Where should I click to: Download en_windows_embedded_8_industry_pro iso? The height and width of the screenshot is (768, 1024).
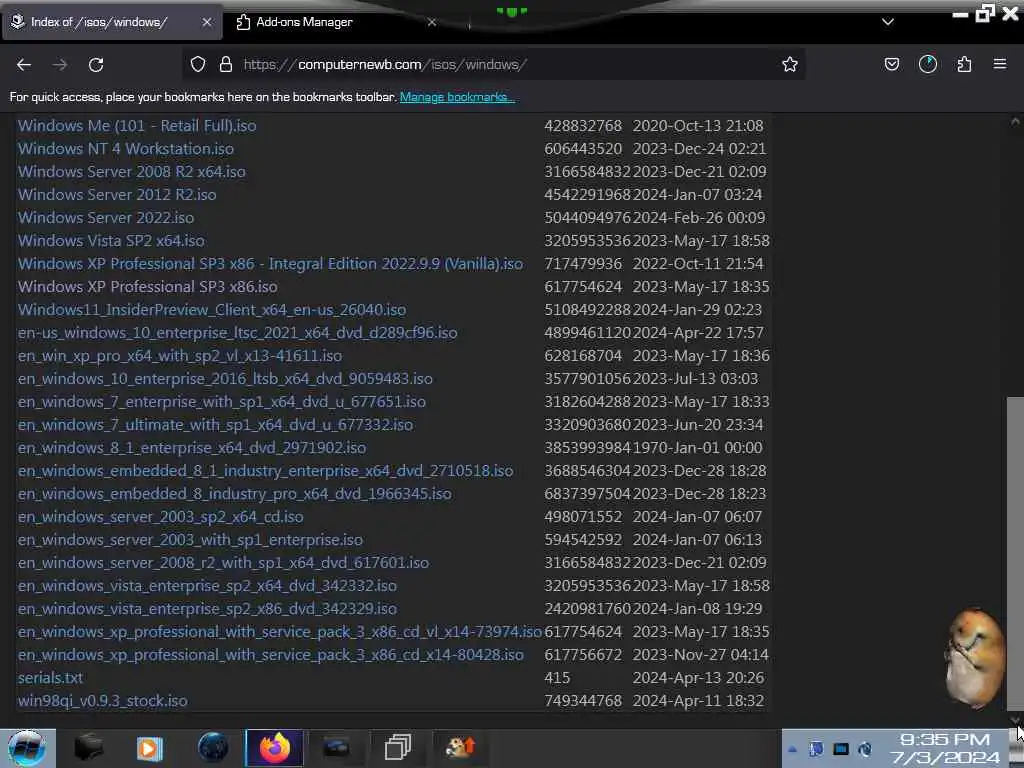(234, 494)
